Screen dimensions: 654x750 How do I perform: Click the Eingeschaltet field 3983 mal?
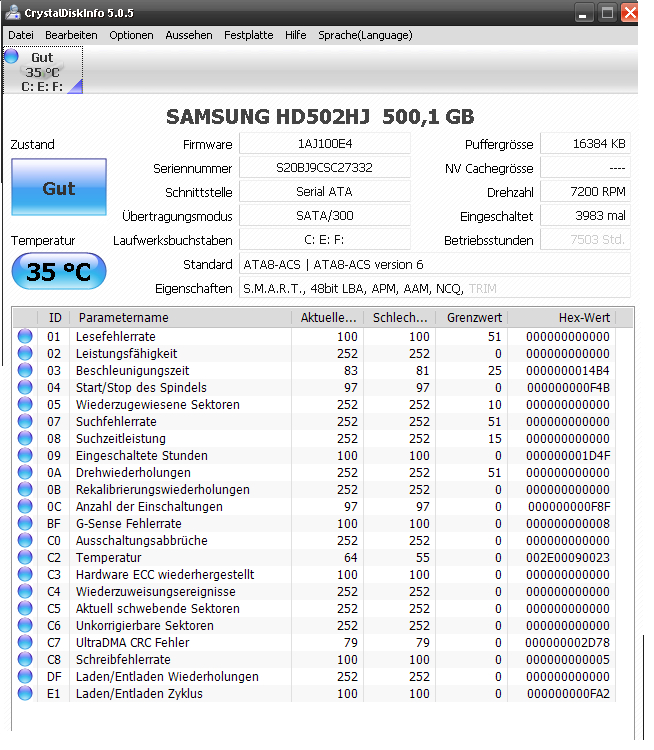pyautogui.click(x=585, y=215)
